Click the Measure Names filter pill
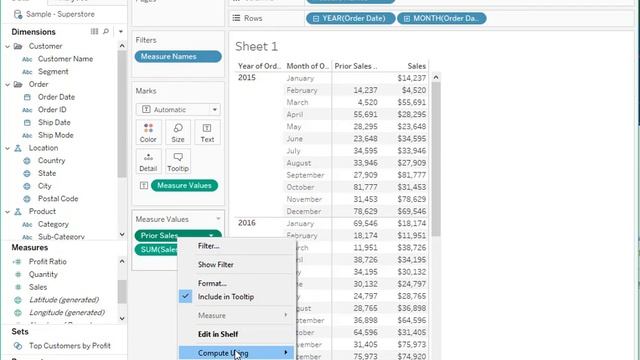640x360 pixels. [x=178, y=56]
